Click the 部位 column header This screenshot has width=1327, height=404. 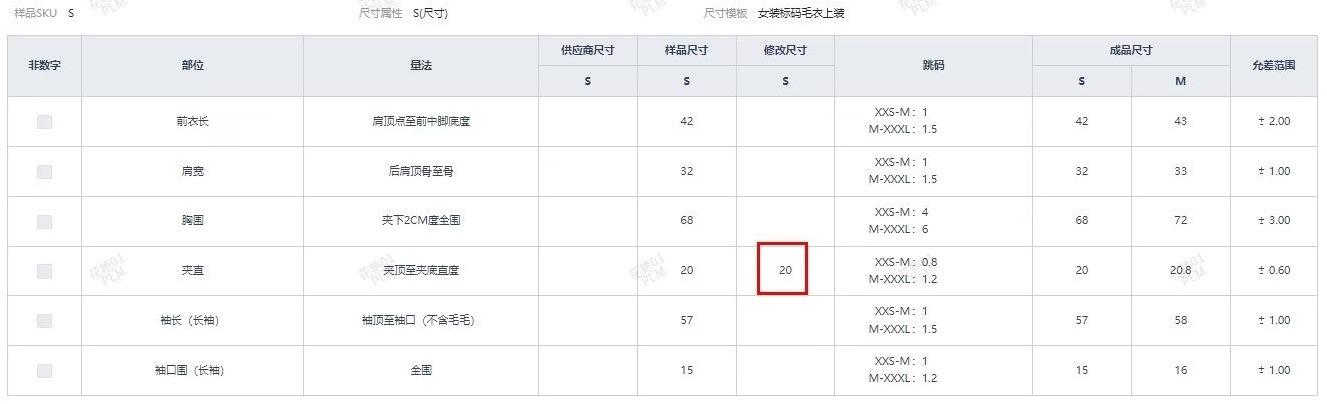(192, 66)
